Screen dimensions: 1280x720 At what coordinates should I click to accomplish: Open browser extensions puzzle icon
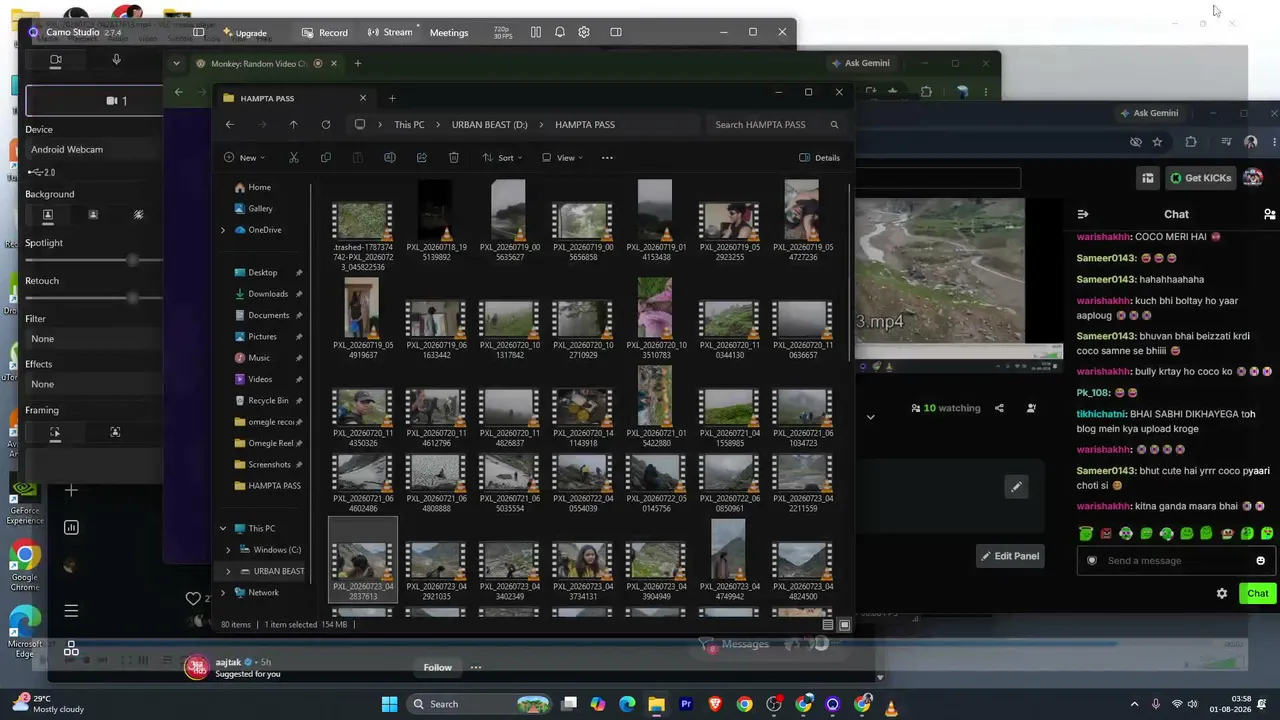click(1190, 142)
